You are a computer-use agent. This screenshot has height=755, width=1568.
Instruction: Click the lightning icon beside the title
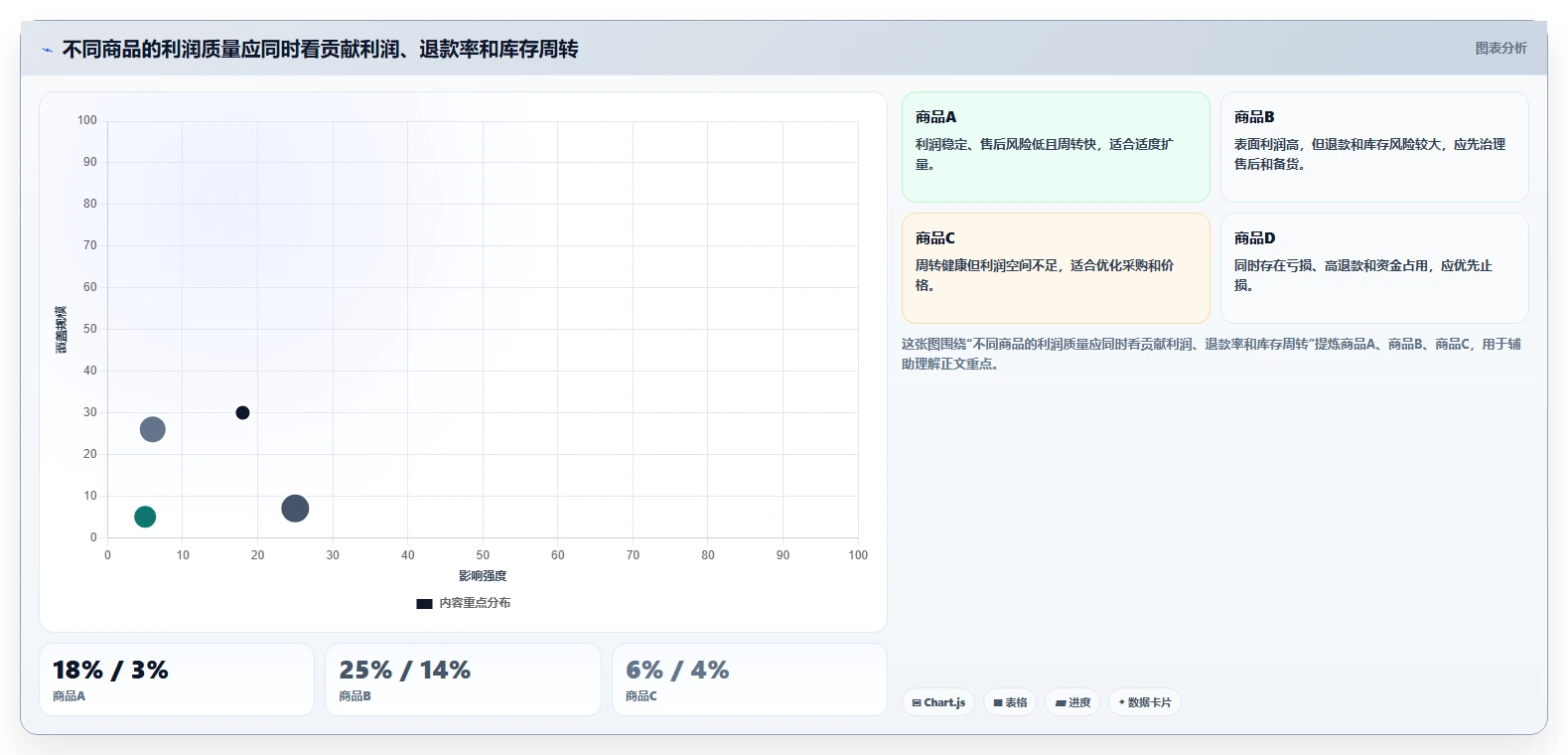[47, 50]
